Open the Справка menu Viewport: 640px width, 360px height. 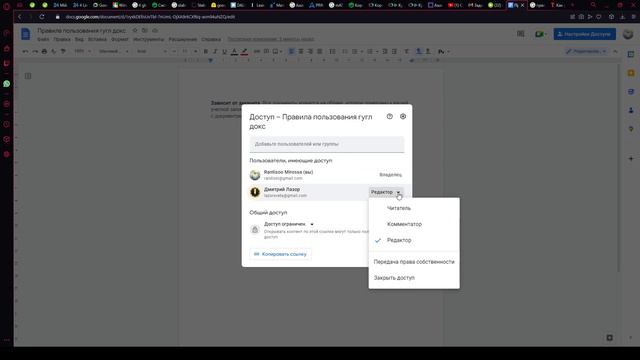tap(211, 39)
